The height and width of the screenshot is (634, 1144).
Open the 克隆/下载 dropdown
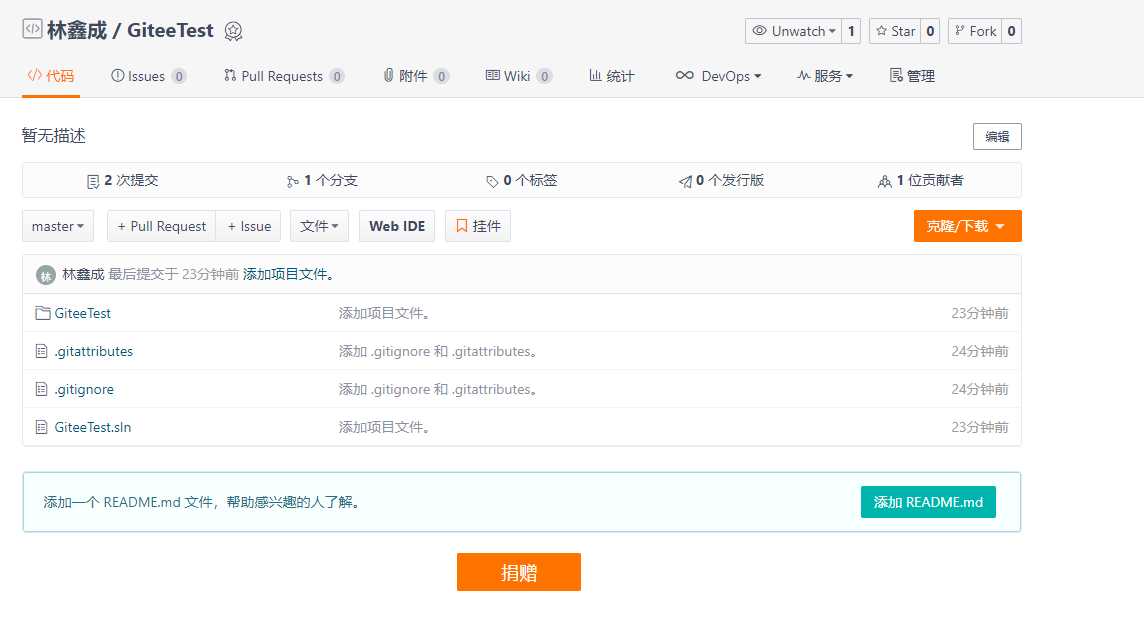click(967, 226)
